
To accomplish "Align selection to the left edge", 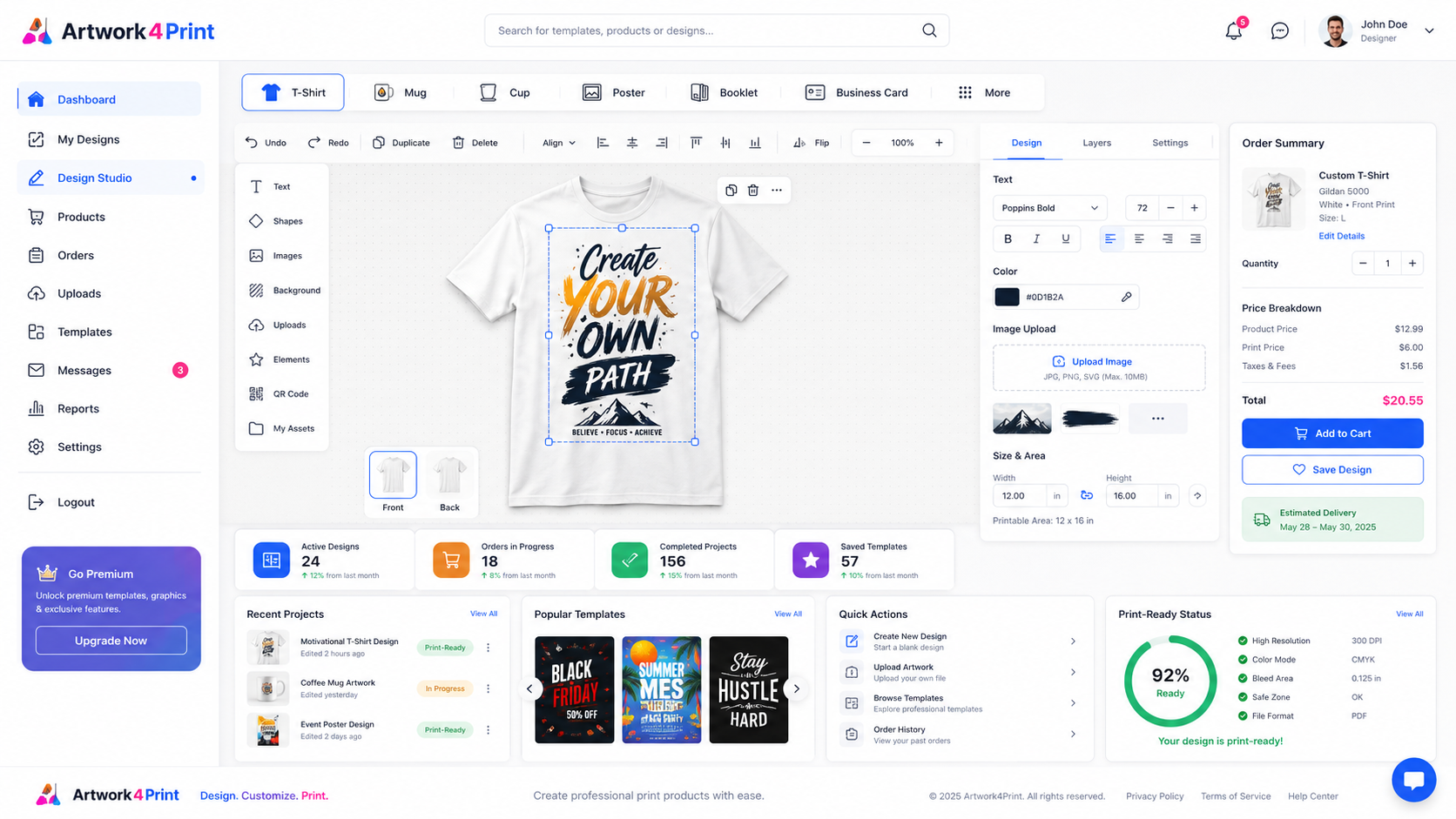I will [x=603, y=143].
